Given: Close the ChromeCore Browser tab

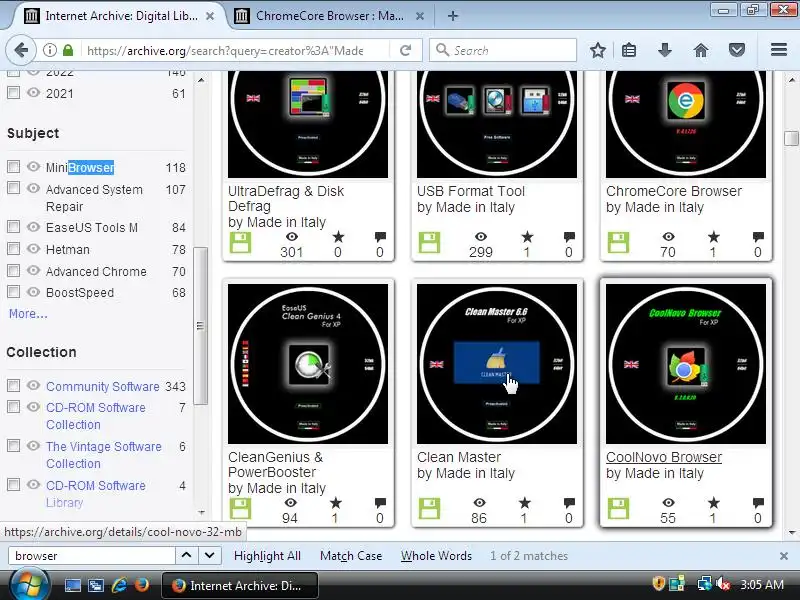Looking at the screenshot, I should pos(419,16).
